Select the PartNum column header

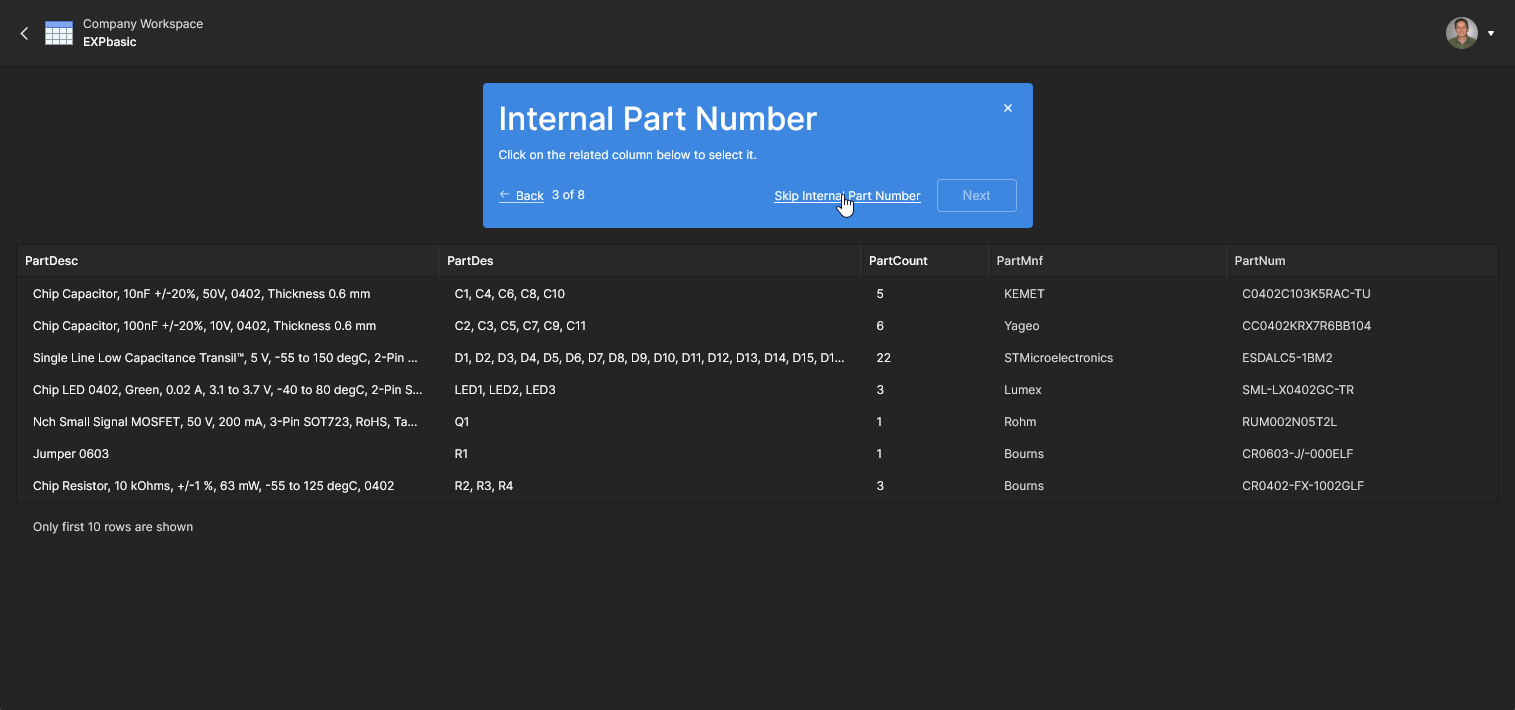click(1260, 261)
